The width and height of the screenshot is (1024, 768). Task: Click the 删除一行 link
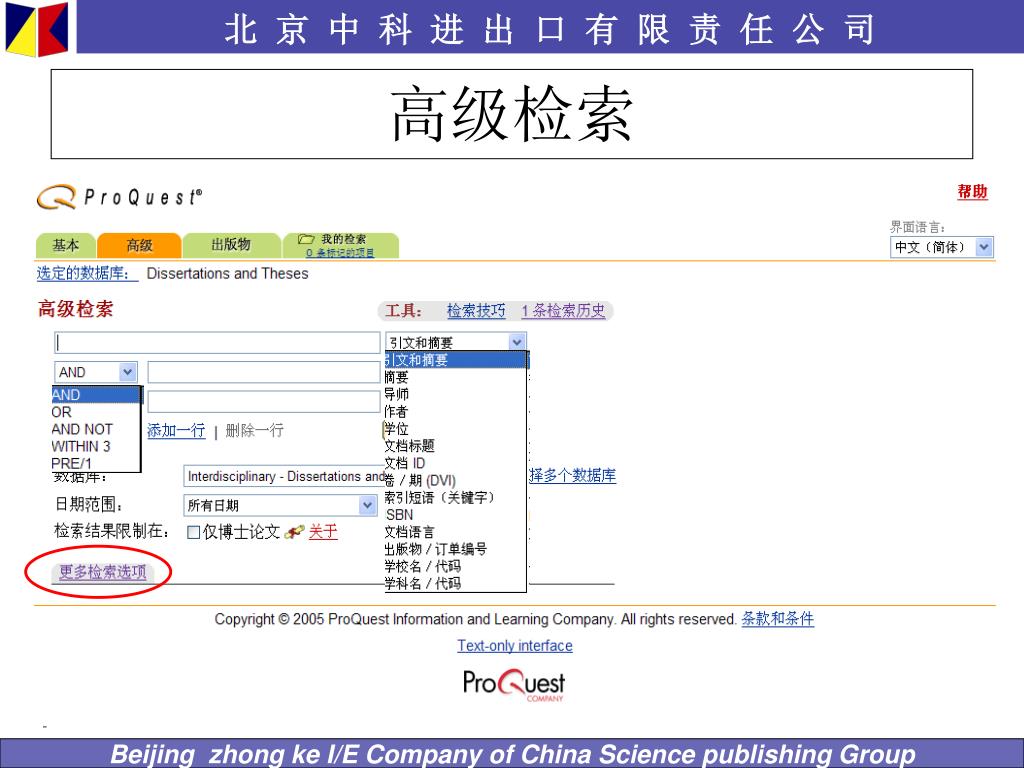(x=255, y=430)
